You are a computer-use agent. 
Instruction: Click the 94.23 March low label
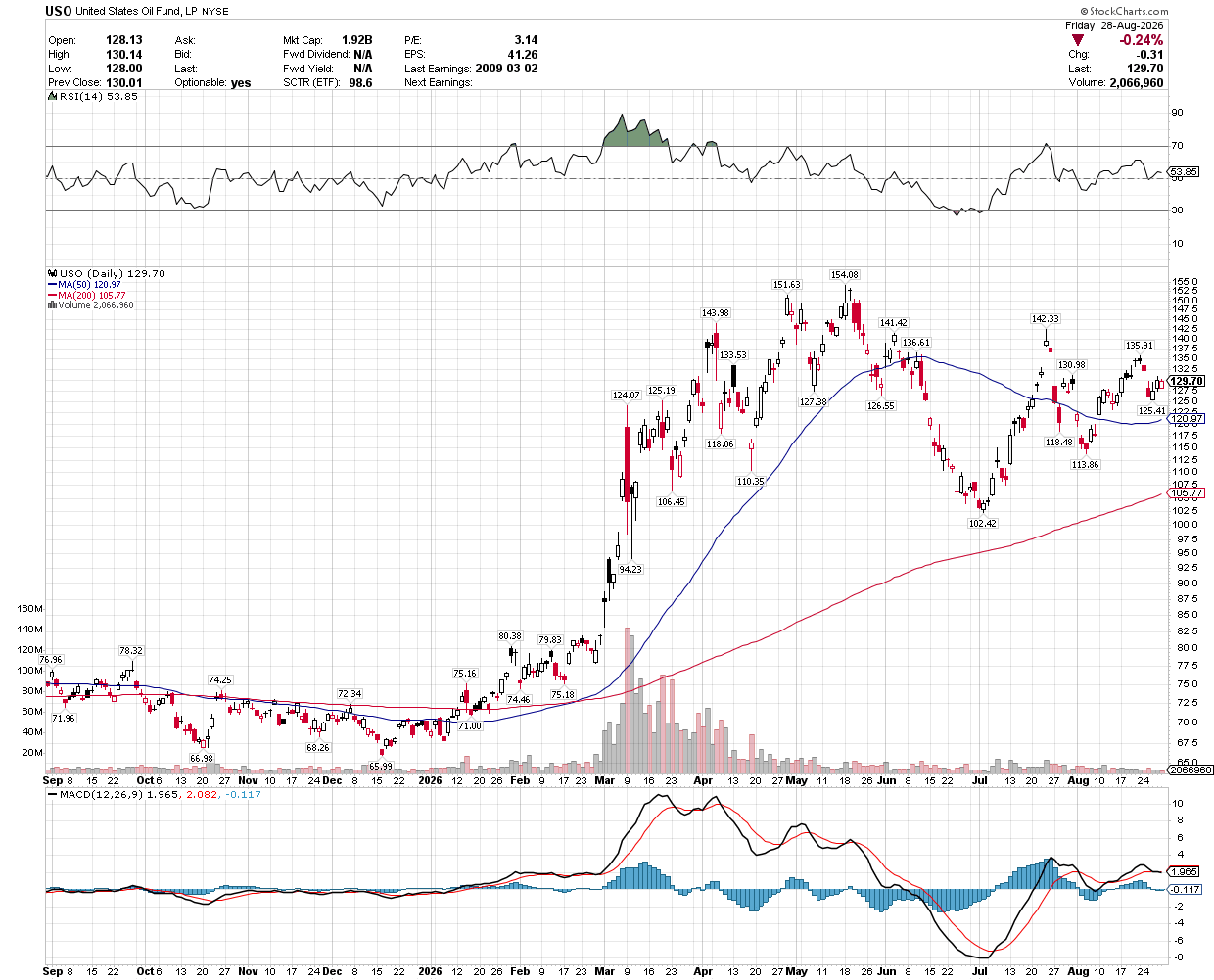coord(630,569)
